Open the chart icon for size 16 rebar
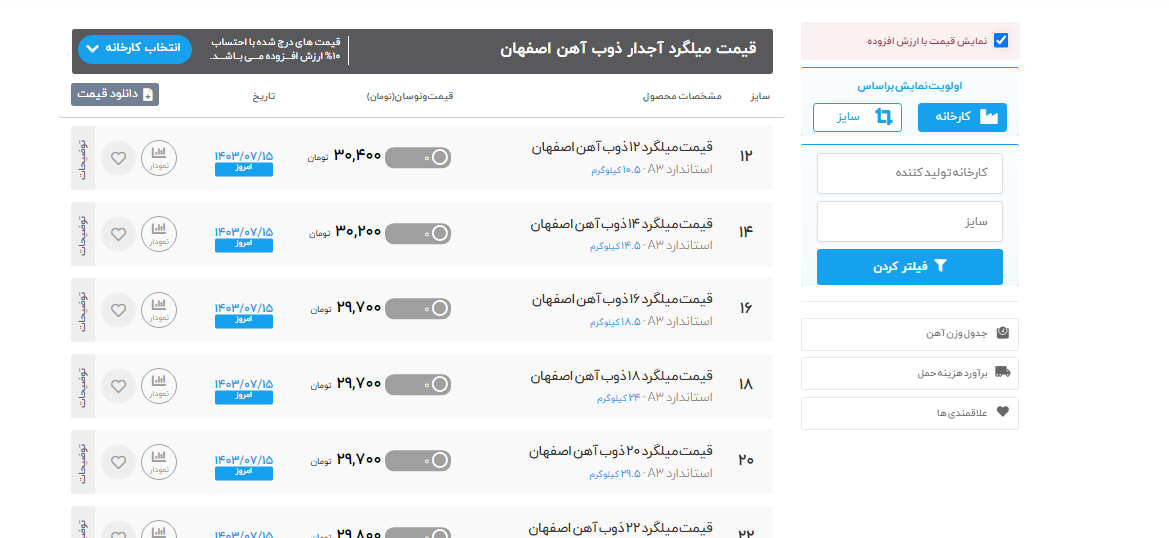The width and height of the screenshot is (1169, 538). (x=158, y=310)
